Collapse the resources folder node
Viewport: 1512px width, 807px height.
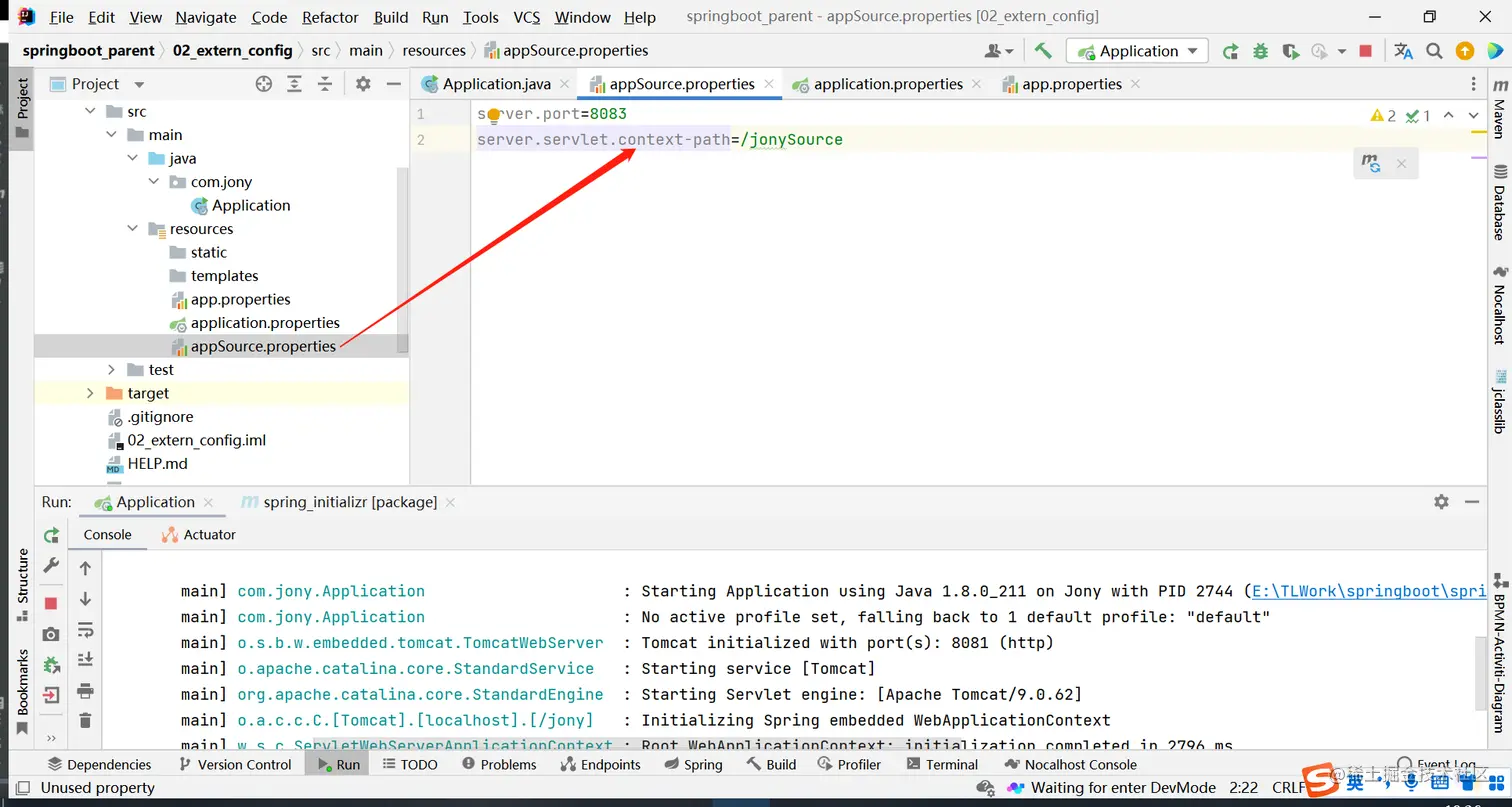pyautogui.click(x=132, y=229)
